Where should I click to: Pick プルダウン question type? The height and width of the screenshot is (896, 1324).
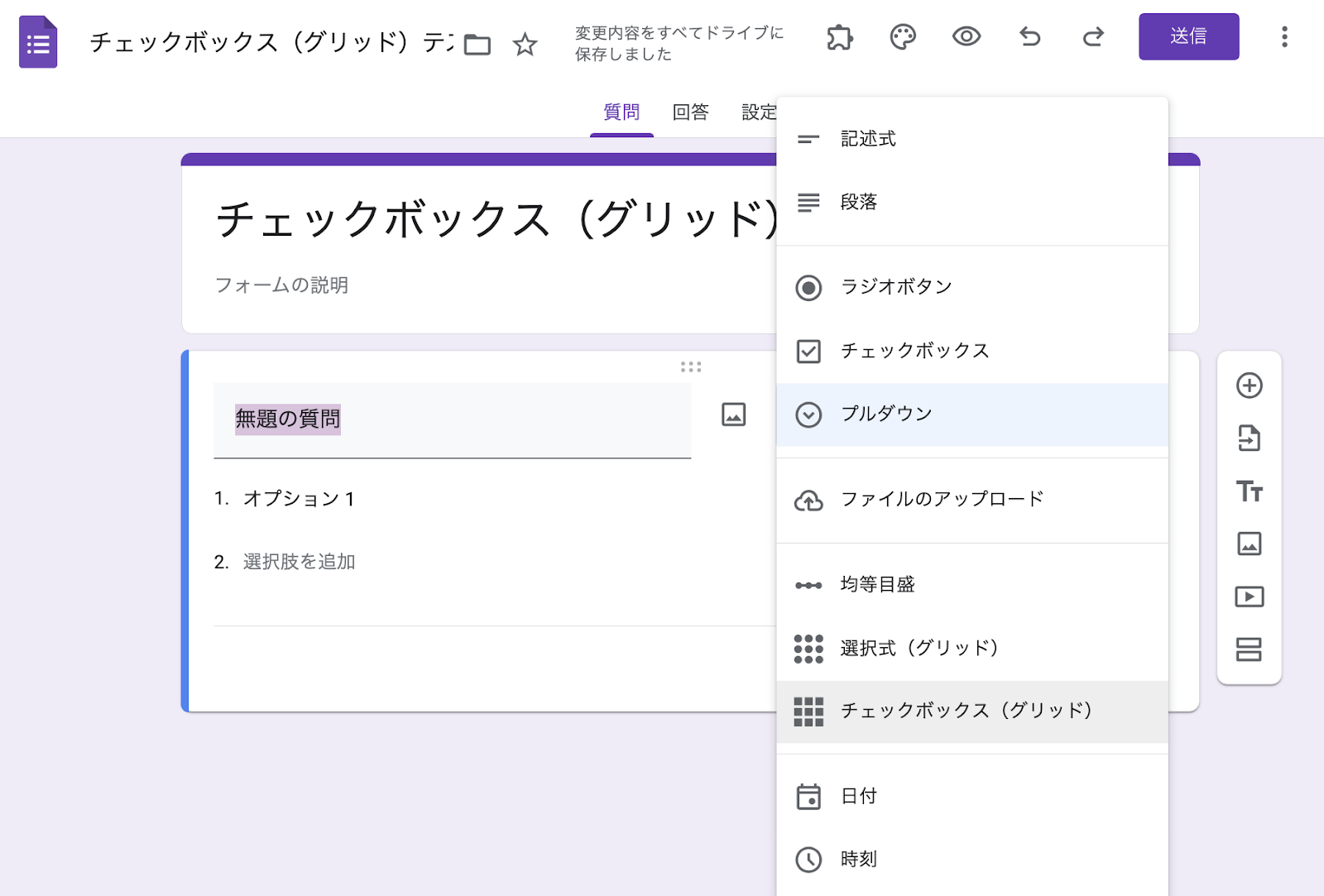point(972,414)
